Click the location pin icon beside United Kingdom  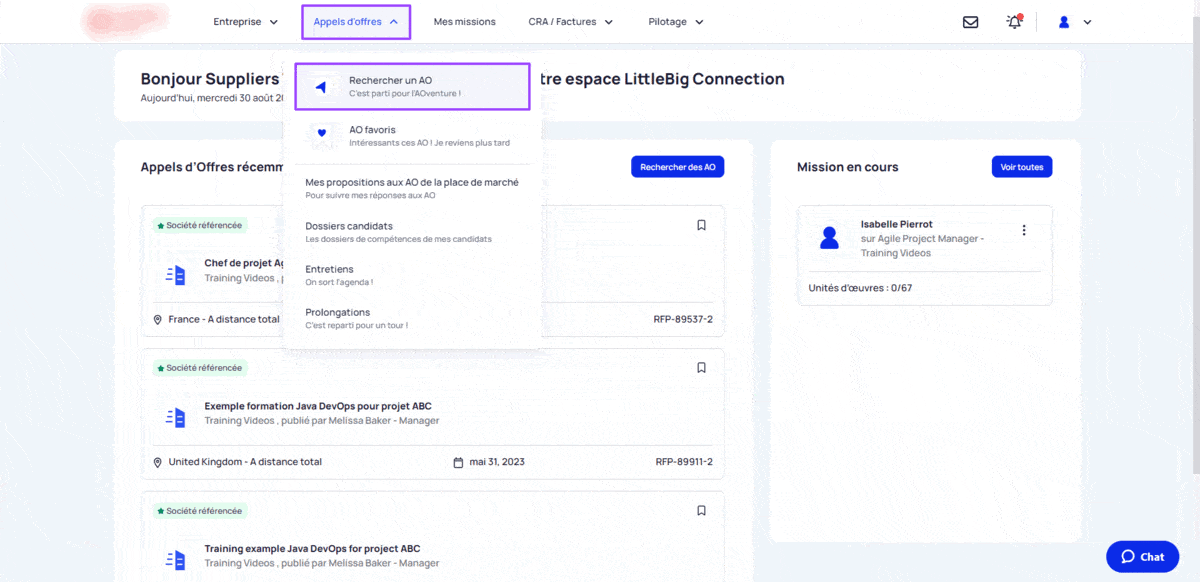158,462
